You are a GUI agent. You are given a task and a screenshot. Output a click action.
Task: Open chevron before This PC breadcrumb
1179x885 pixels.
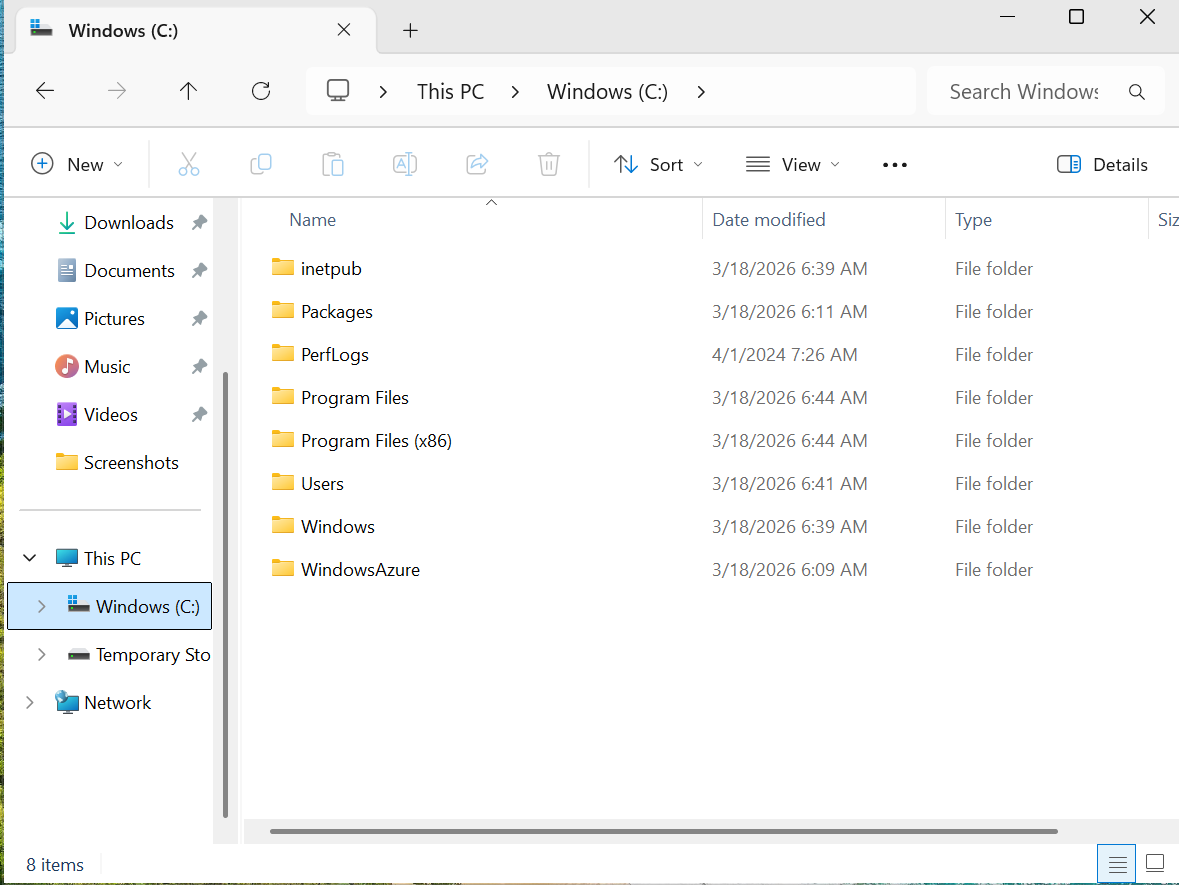383,92
